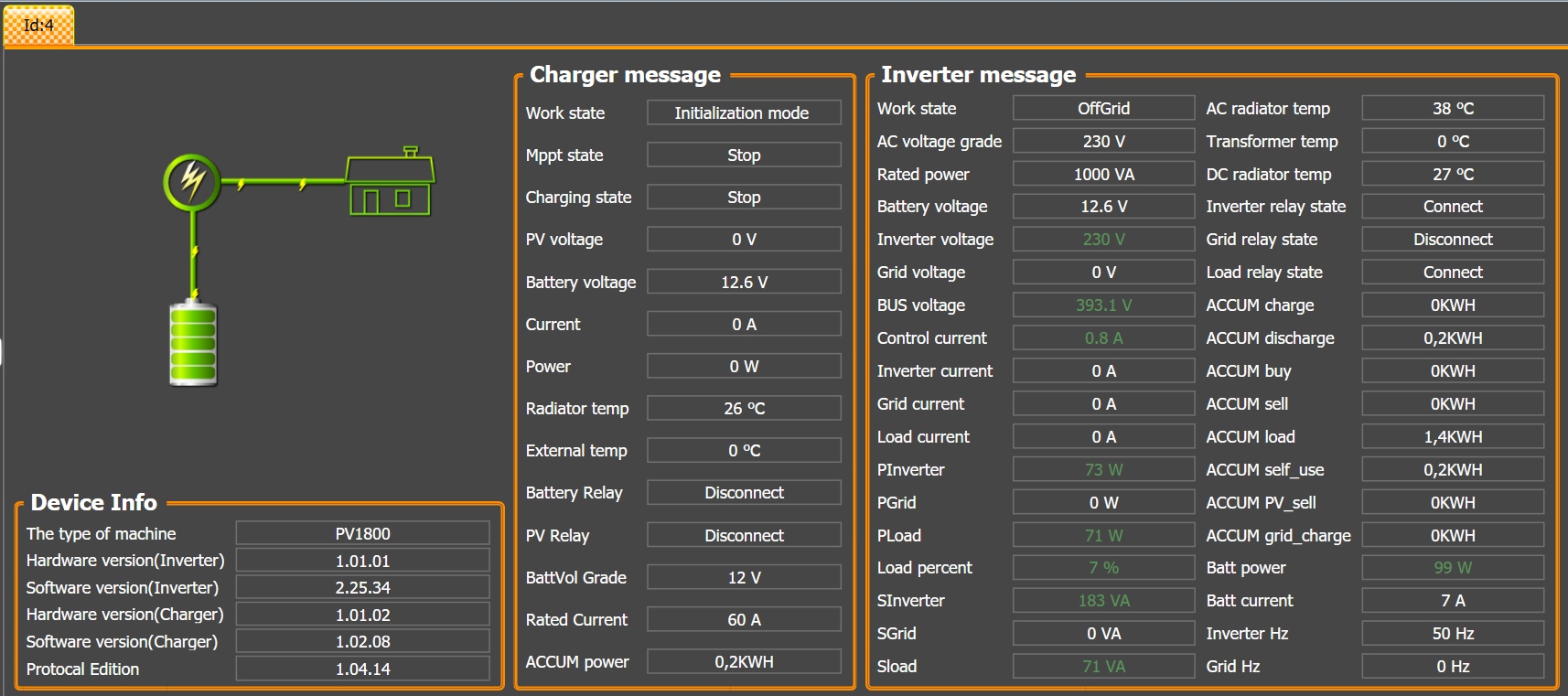The image size is (1568, 696).
Task: Click the green battery icon
Action: coord(193,344)
